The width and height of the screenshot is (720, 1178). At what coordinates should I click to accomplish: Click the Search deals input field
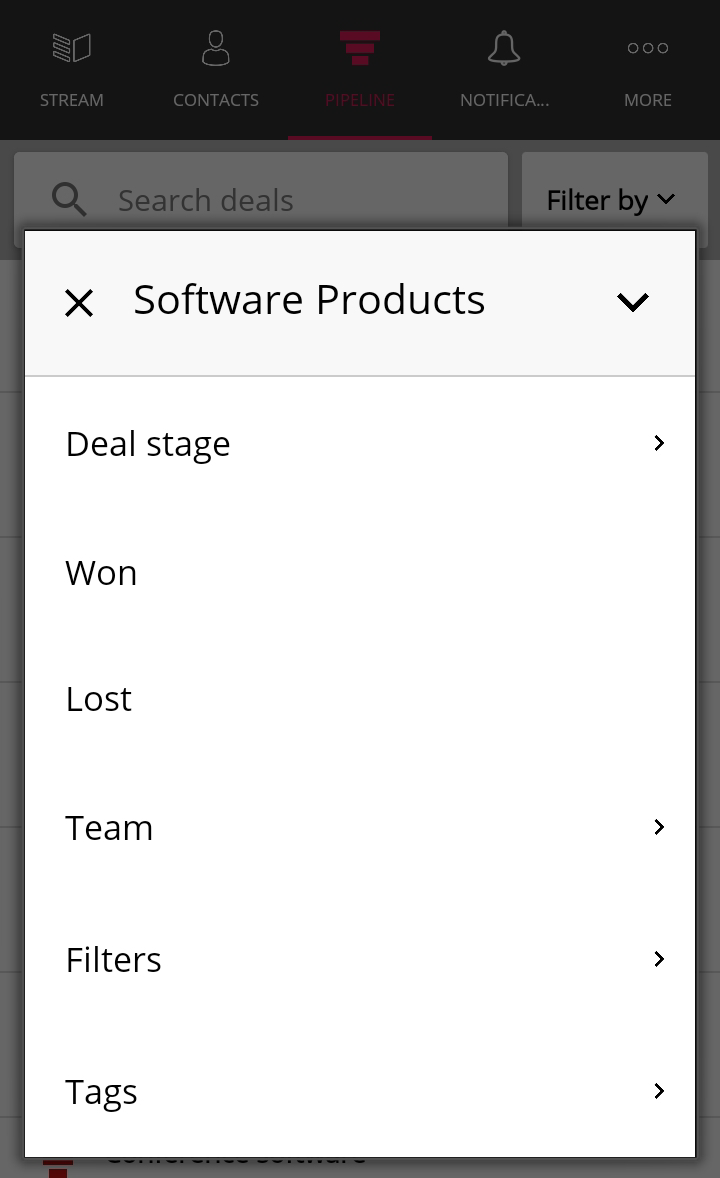[261, 200]
